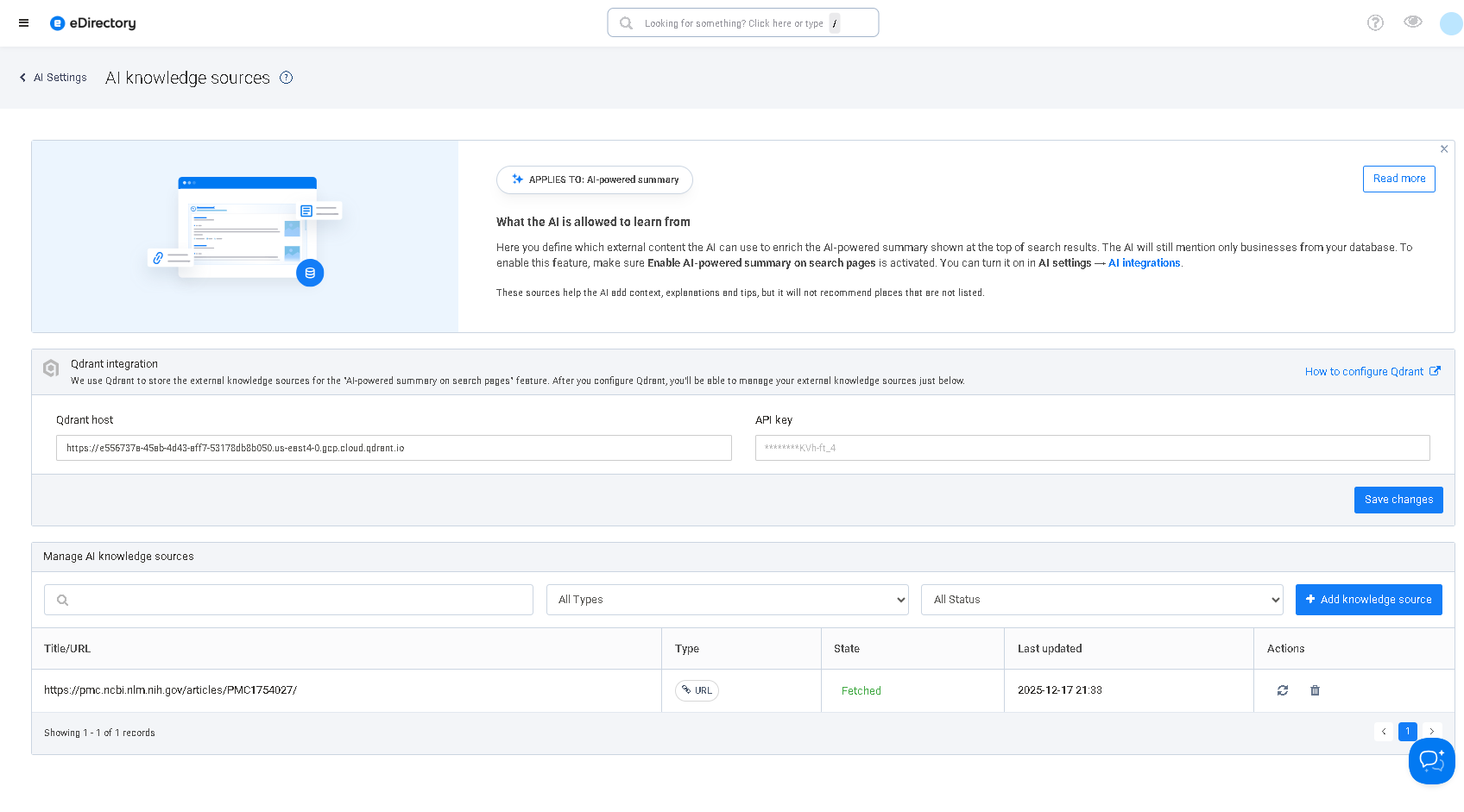Click the Title/URL column header
This screenshot has width=1464, height=812.
pyautogui.click(x=67, y=649)
